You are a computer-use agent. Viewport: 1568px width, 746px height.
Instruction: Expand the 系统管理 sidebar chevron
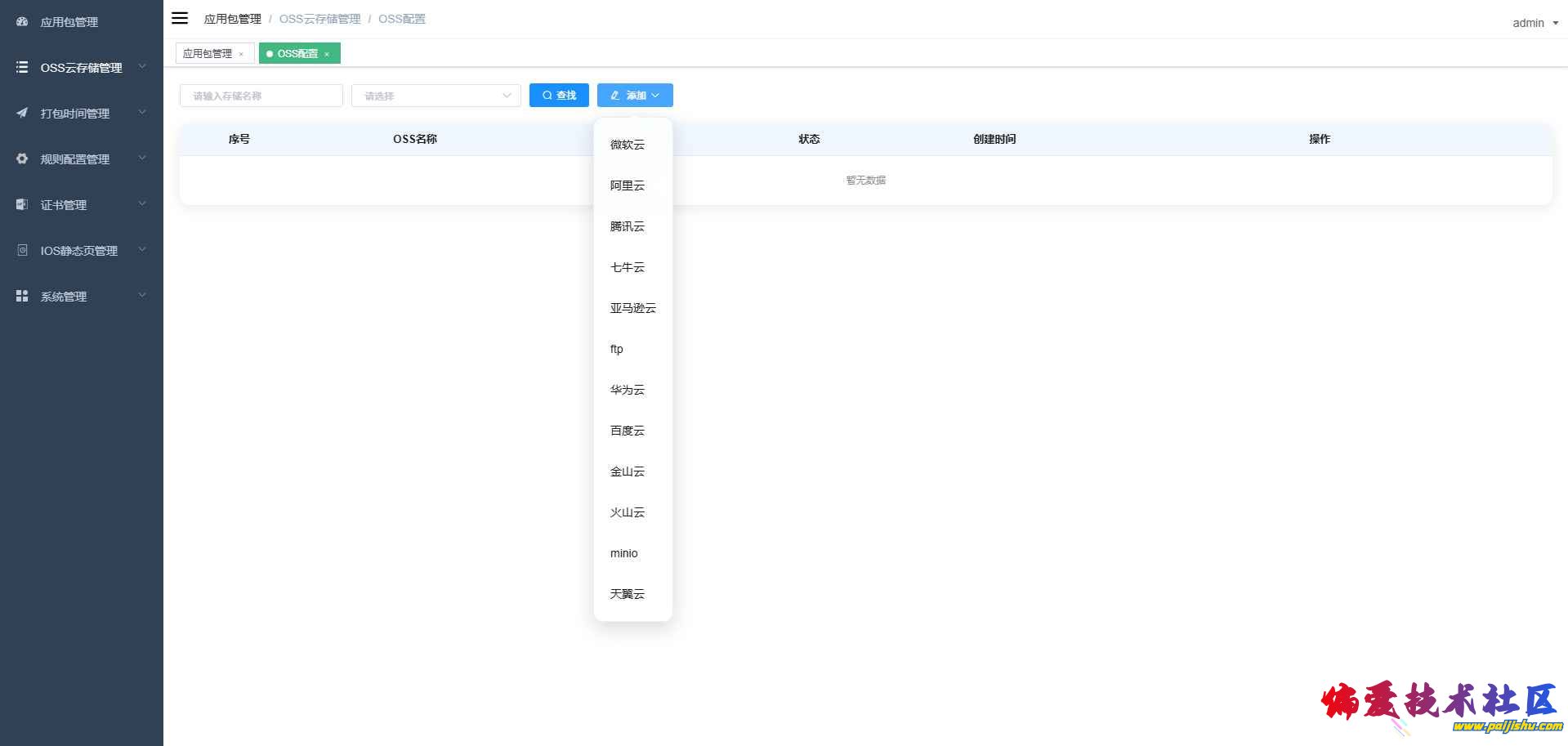pyautogui.click(x=142, y=296)
